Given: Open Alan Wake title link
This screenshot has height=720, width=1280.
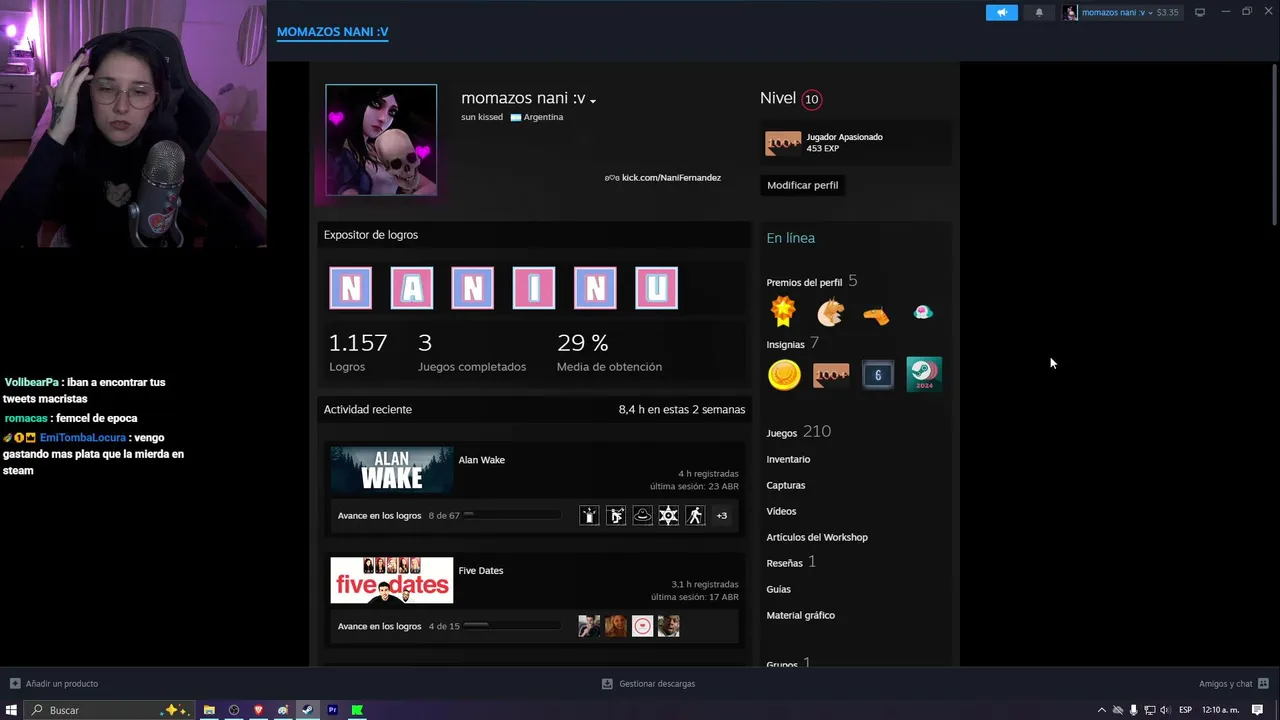Looking at the screenshot, I should [x=481, y=460].
